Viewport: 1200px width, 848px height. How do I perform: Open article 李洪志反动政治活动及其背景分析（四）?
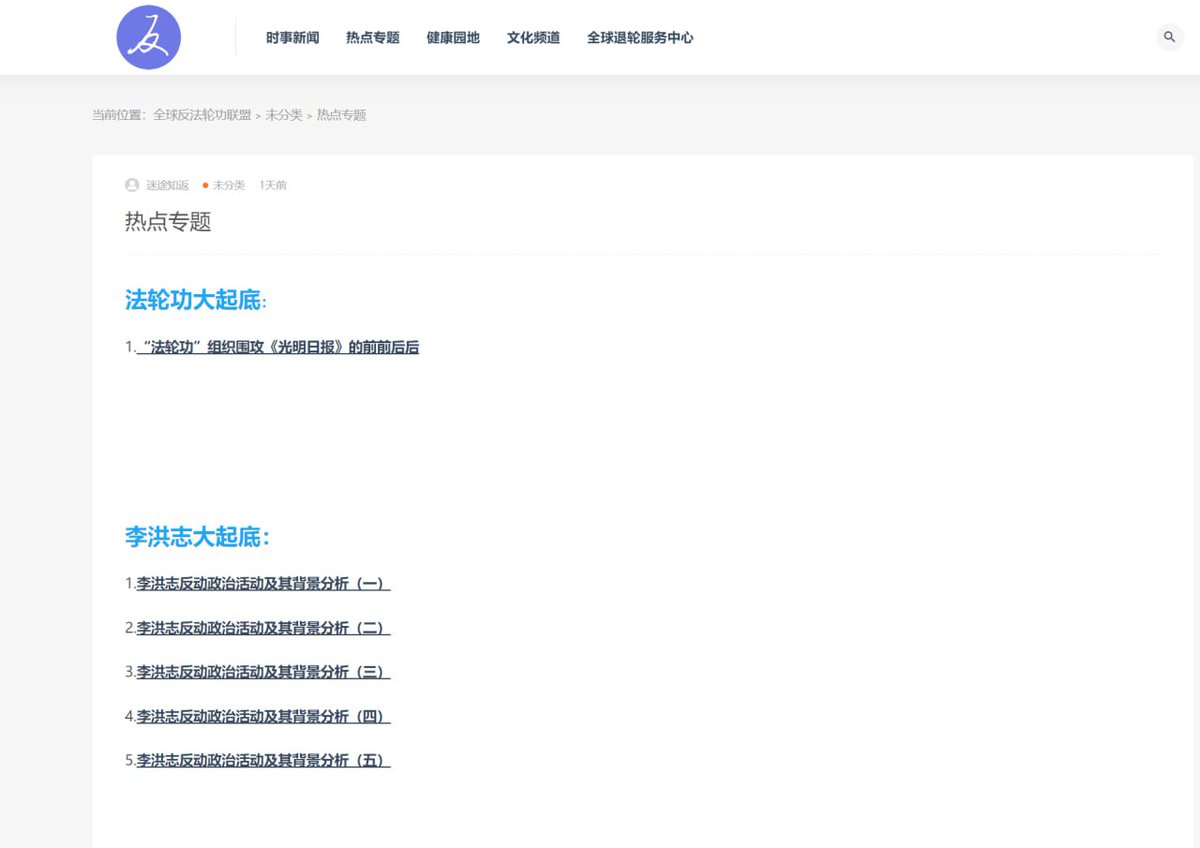[263, 716]
